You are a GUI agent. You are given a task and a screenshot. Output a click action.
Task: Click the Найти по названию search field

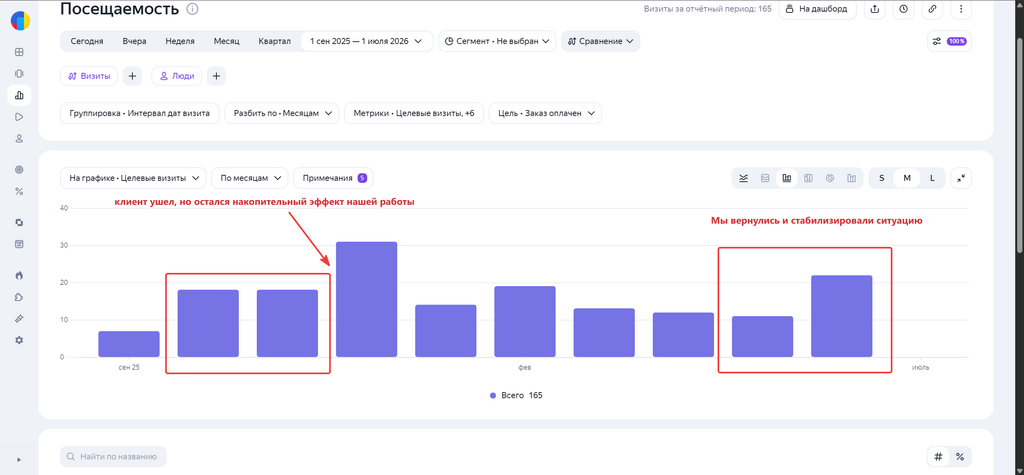113,456
